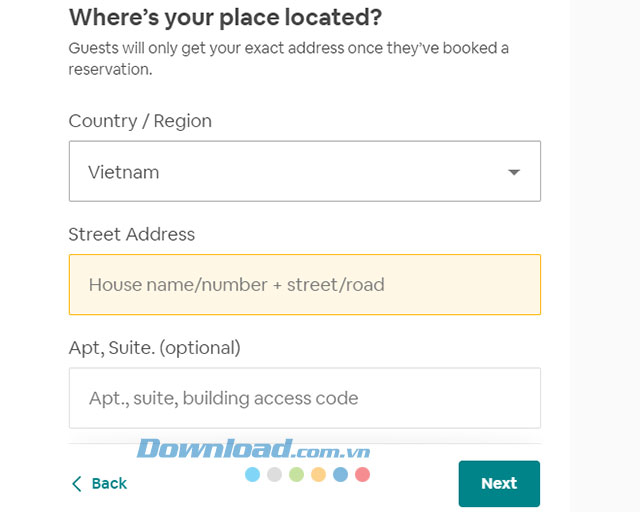Click the Country / Region label
The image size is (640, 512).
(140, 121)
